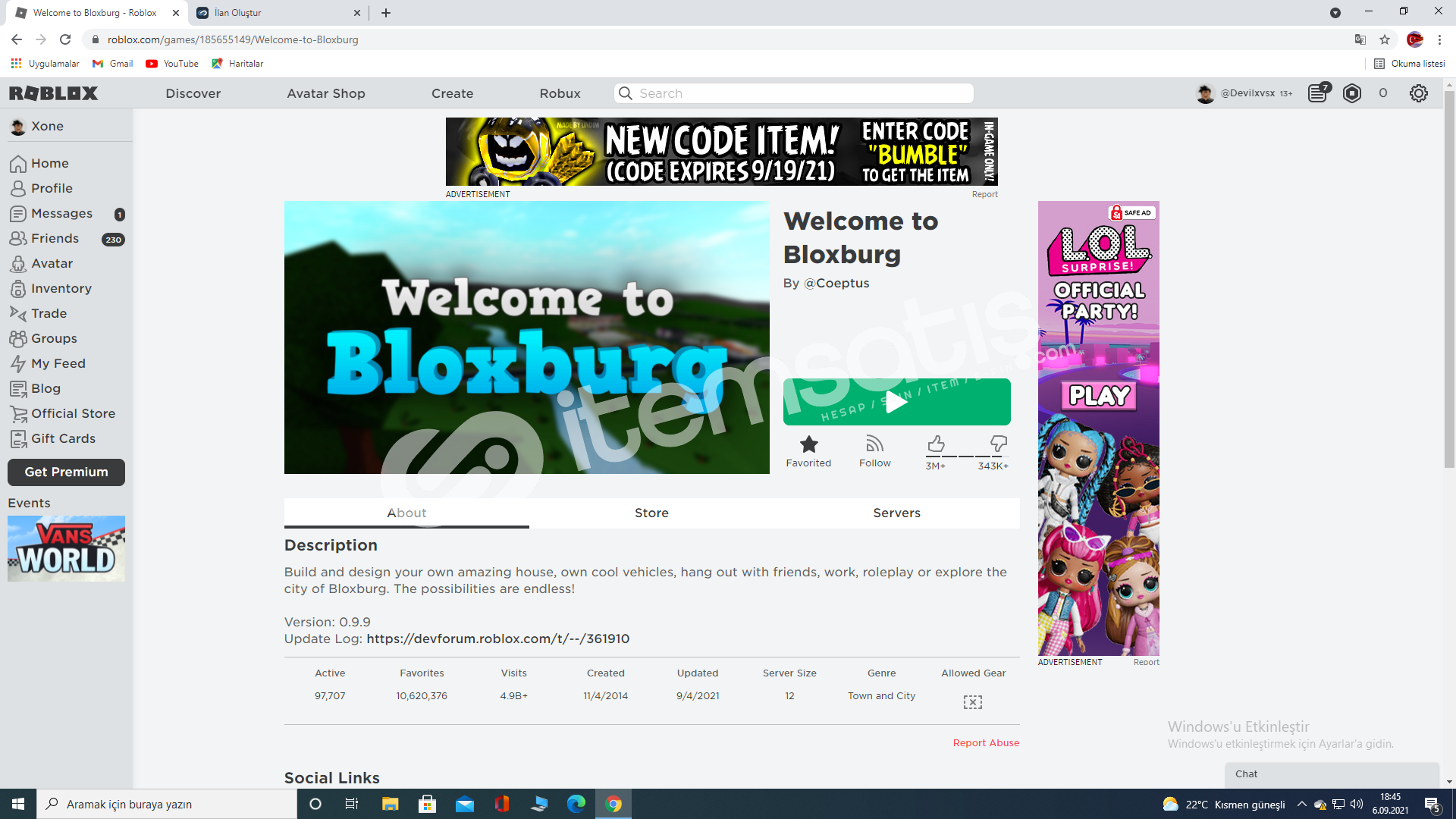
Task: Open the Vans World event thumbnail
Action: pyautogui.click(x=66, y=548)
